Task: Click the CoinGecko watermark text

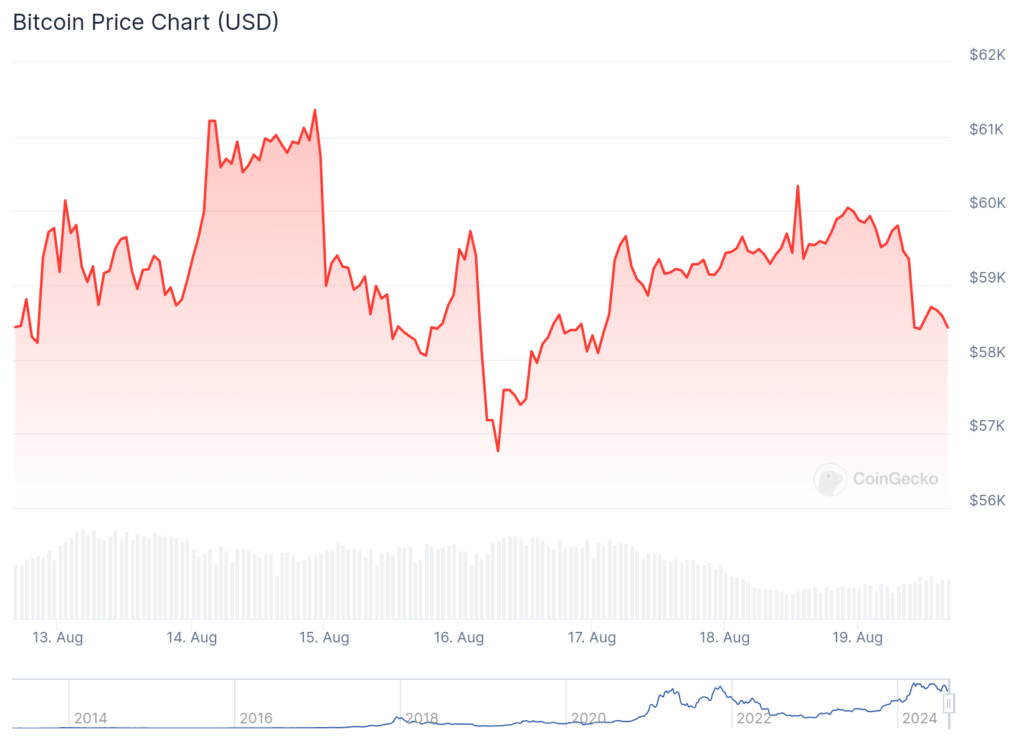Action: [895, 479]
